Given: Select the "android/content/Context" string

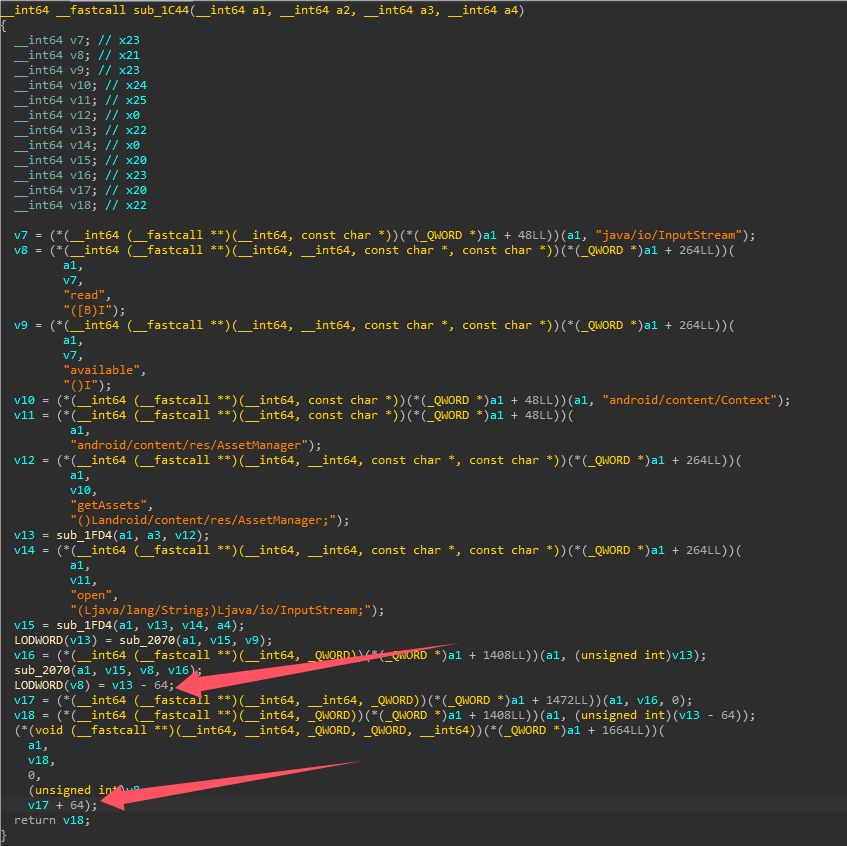Looking at the screenshot, I should (x=689, y=400).
